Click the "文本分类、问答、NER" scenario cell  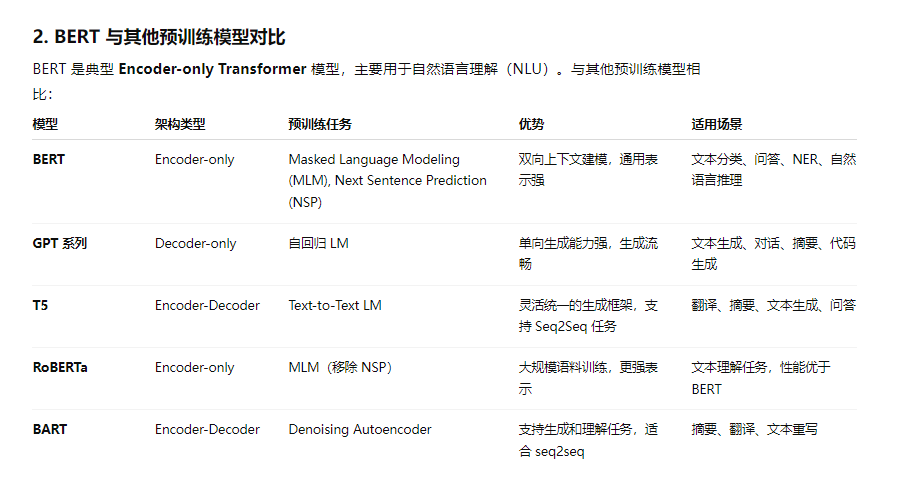pos(774,170)
